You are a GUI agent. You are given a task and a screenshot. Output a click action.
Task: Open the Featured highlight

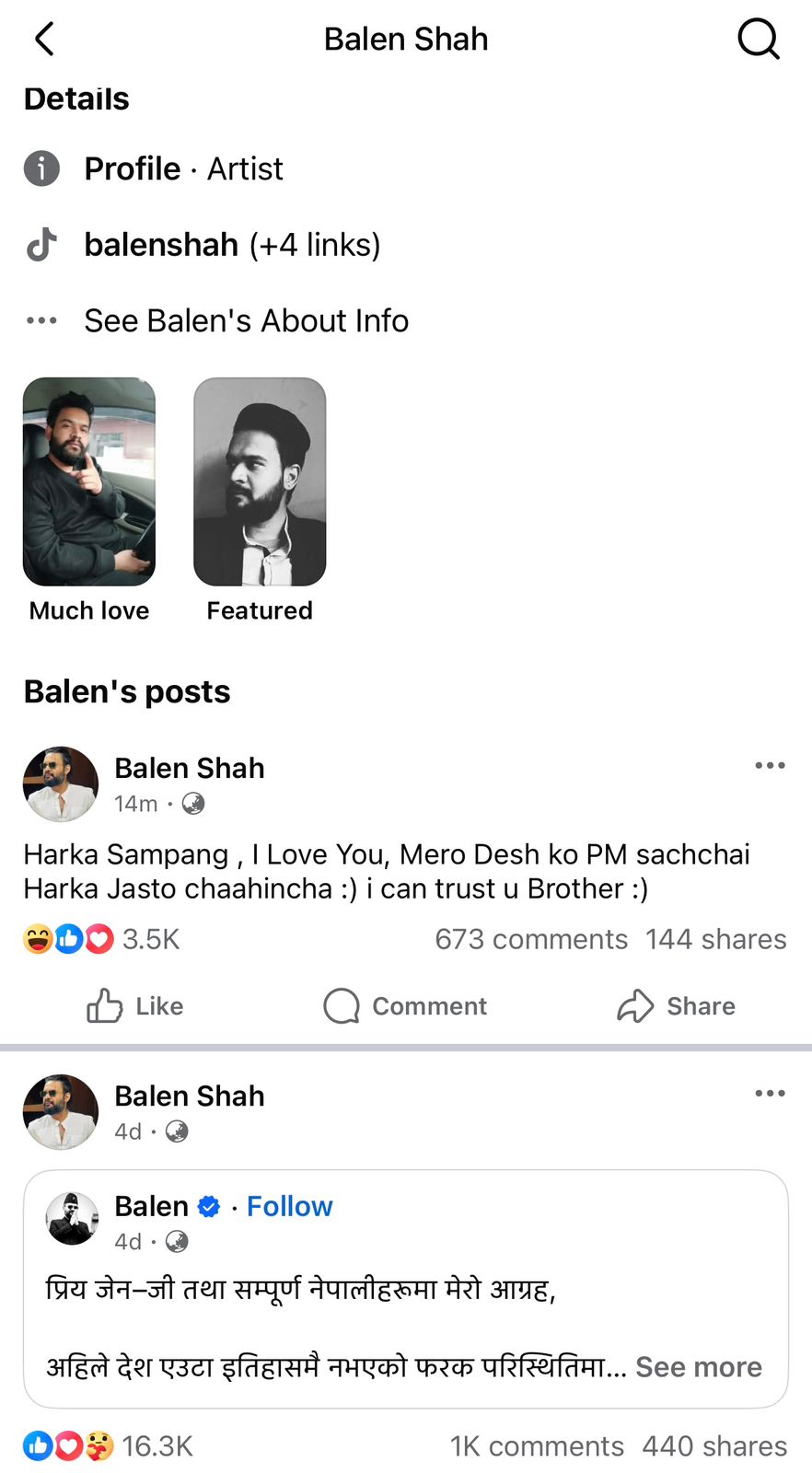click(260, 482)
